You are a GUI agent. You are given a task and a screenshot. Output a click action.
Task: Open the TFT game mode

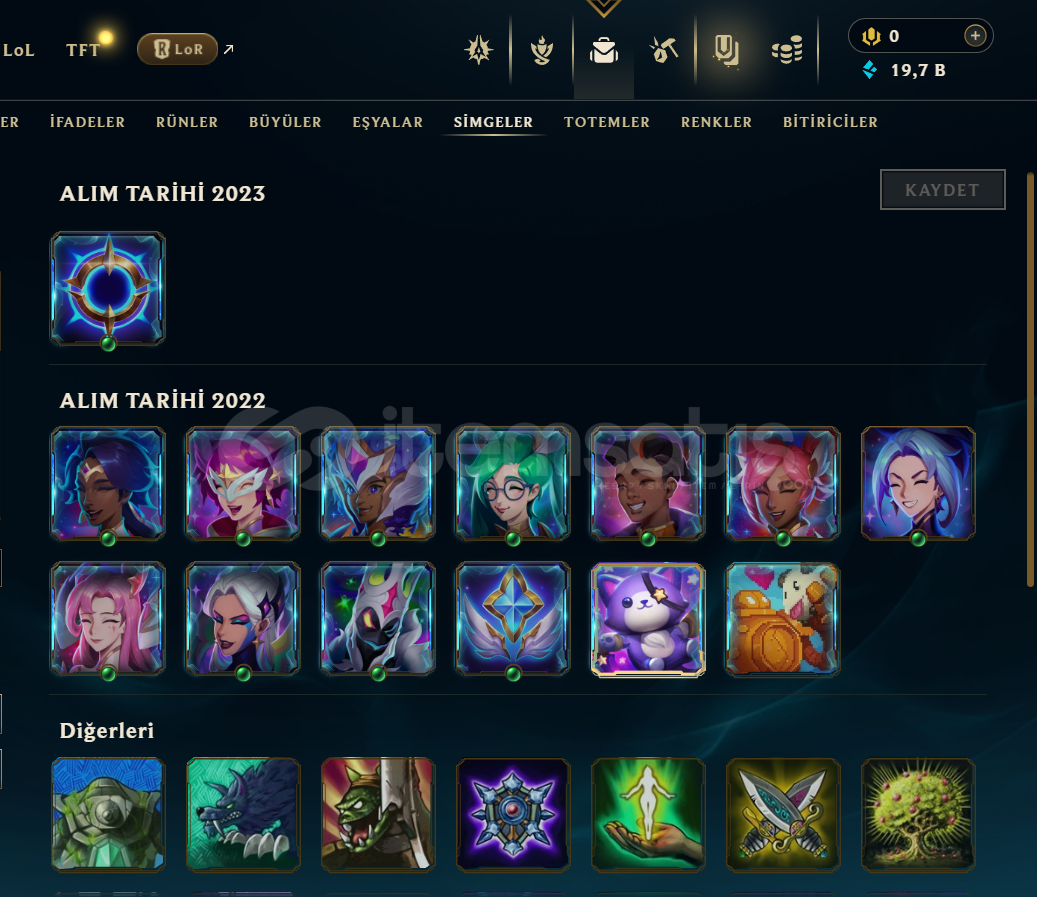(x=83, y=50)
